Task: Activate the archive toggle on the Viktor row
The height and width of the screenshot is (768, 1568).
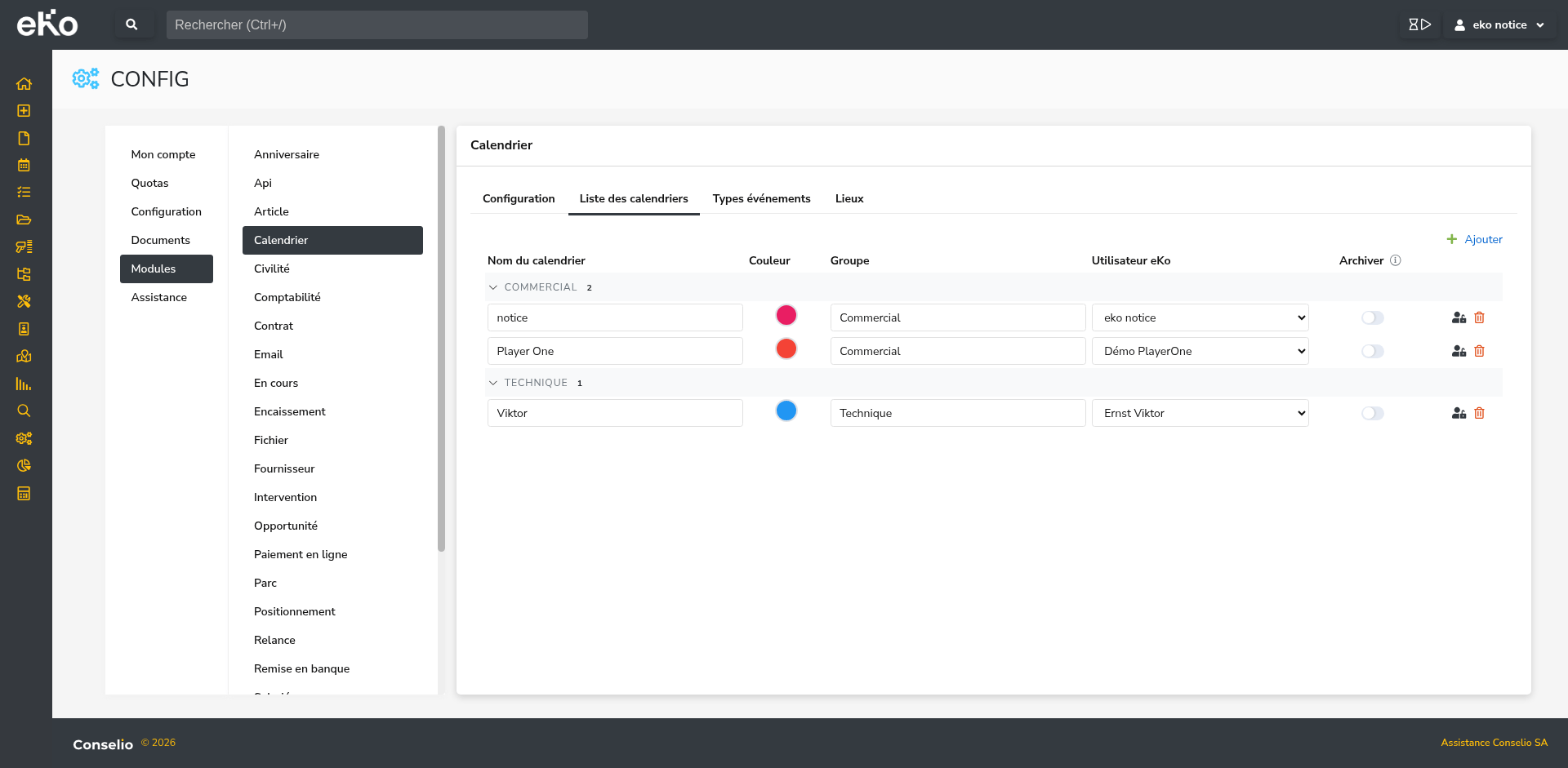Action: pyautogui.click(x=1372, y=413)
